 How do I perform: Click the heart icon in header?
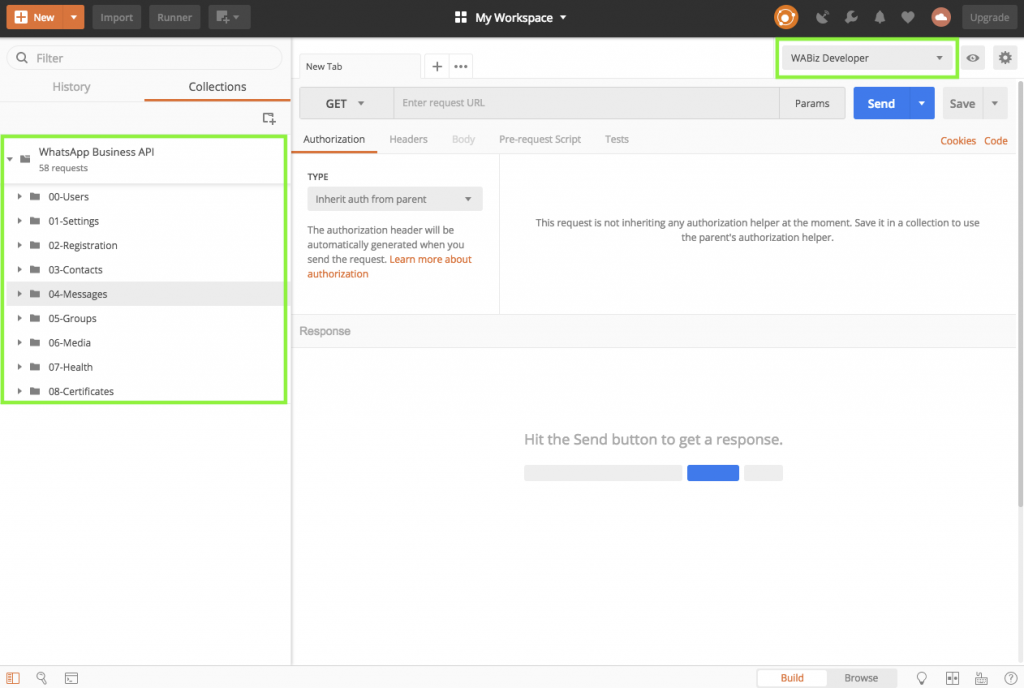pos(908,18)
